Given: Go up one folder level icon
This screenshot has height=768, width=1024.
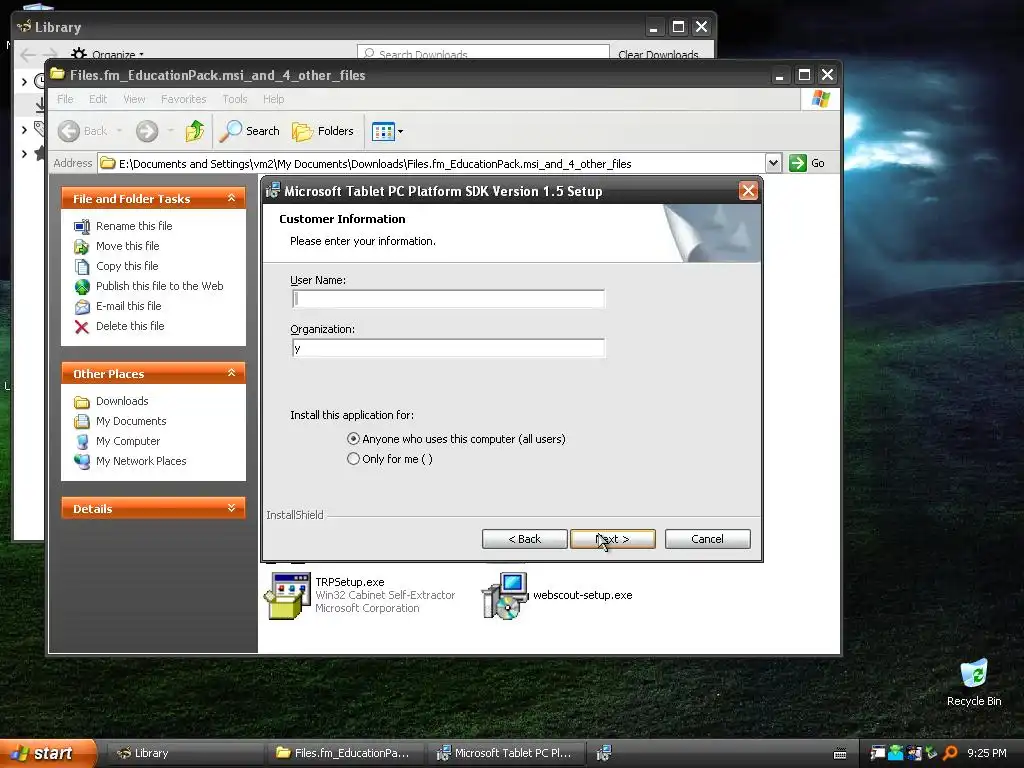Looking at the screenshot, I should 195,131.
